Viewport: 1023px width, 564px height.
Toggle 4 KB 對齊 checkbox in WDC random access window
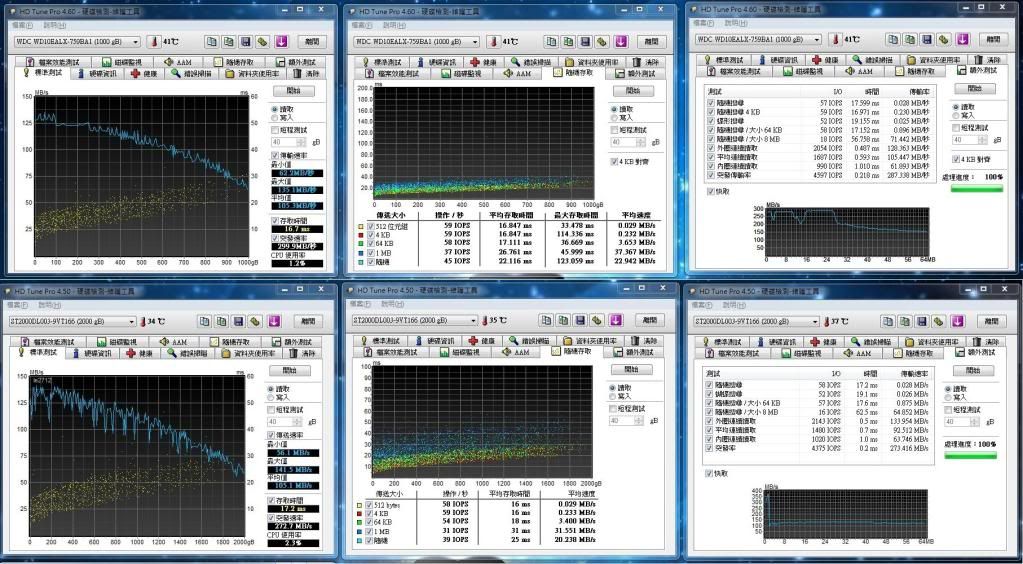tap(614, 161)
